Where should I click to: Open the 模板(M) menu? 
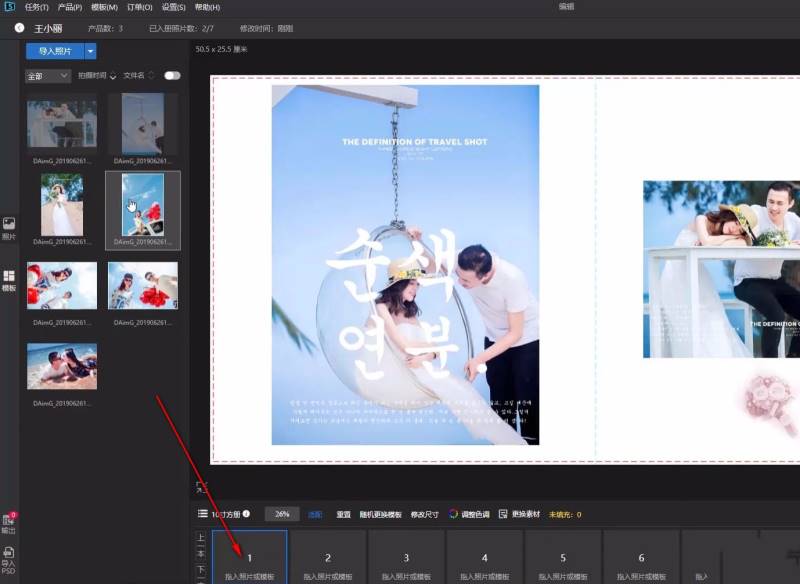[x=104, y=7]
